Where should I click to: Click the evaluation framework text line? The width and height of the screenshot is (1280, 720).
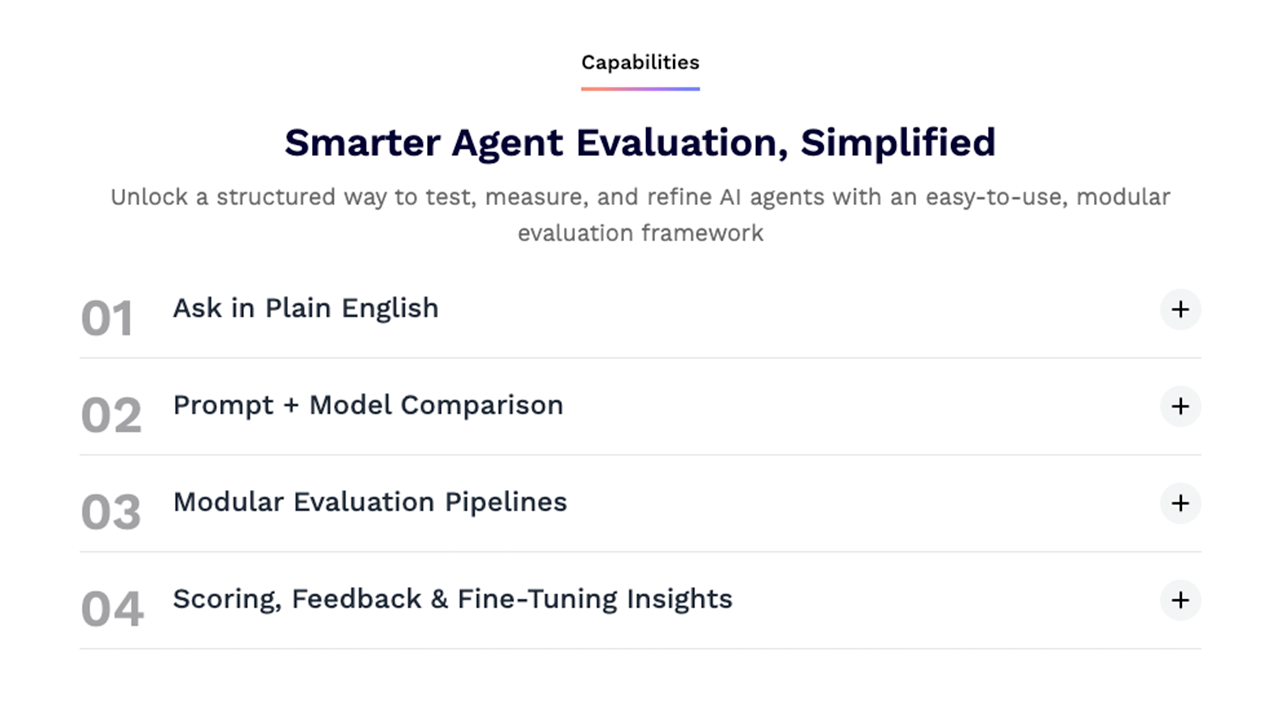coord(640,233)
